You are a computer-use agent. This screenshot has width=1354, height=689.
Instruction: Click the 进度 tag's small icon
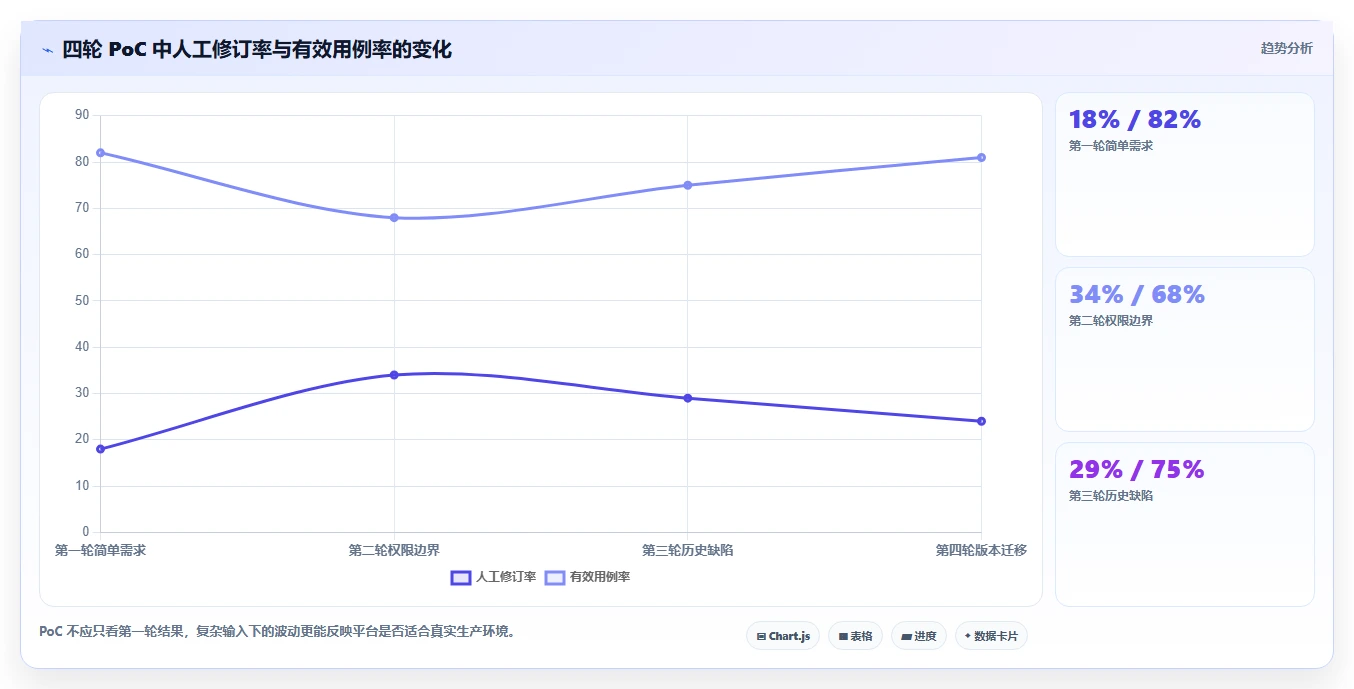point(906,636)
